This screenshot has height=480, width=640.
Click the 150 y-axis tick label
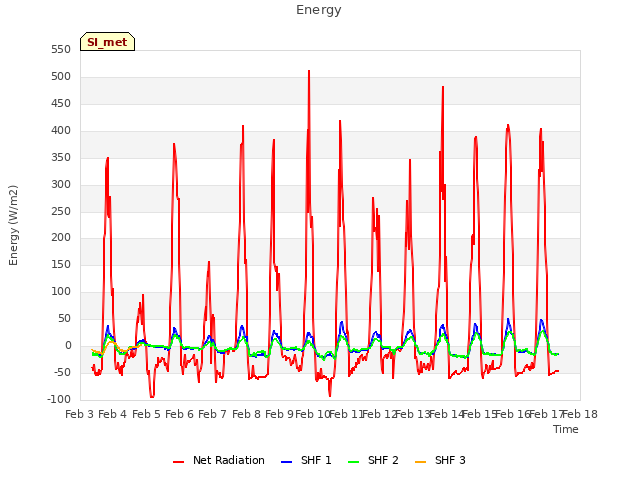coord(61,264)
